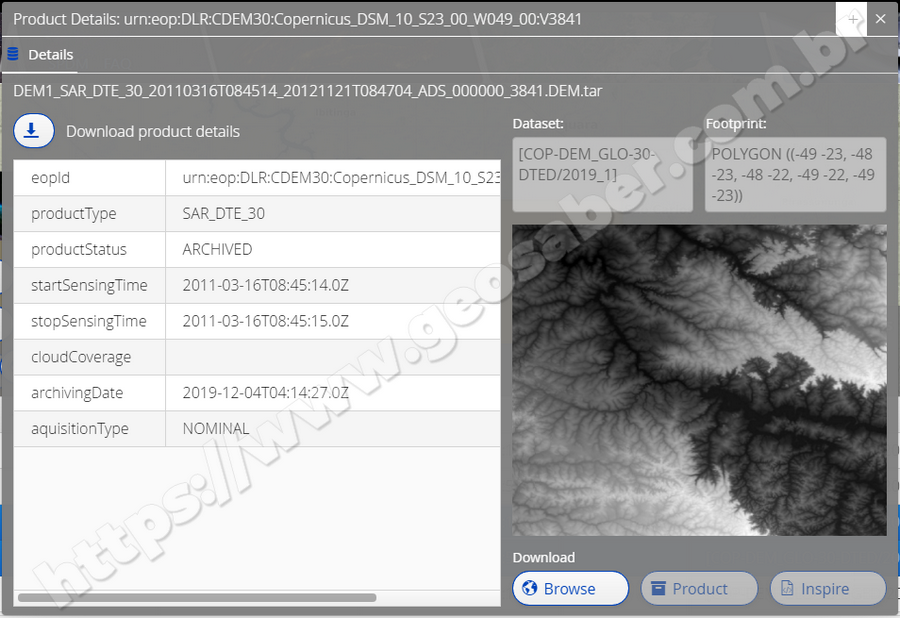This screenshot has height=618, width=900.
Task: Click the Footprint heading label
Action: tap(736, 123)
